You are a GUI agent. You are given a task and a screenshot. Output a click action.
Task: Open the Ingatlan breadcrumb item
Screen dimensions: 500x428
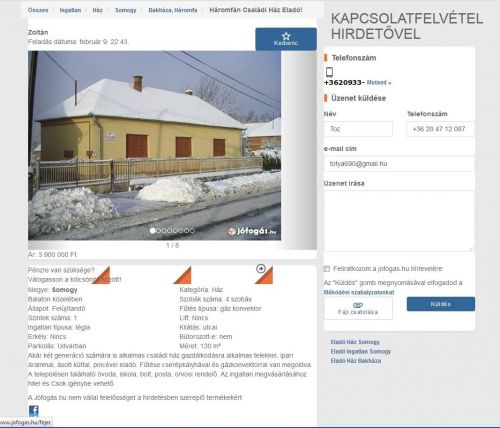pyautogui.click(x=70, y=10)
